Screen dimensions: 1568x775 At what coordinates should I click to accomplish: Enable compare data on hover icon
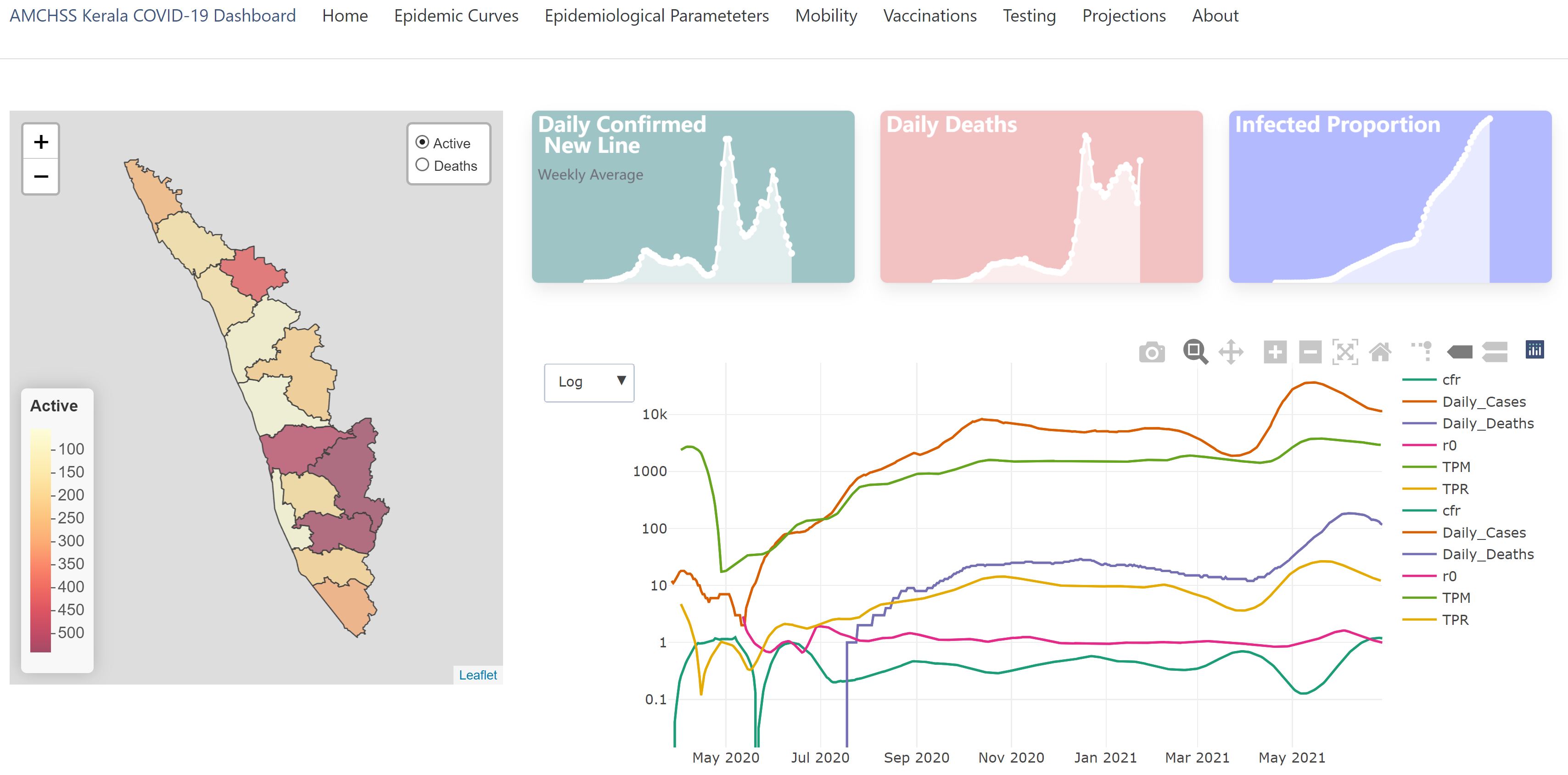click(1495, 352)
